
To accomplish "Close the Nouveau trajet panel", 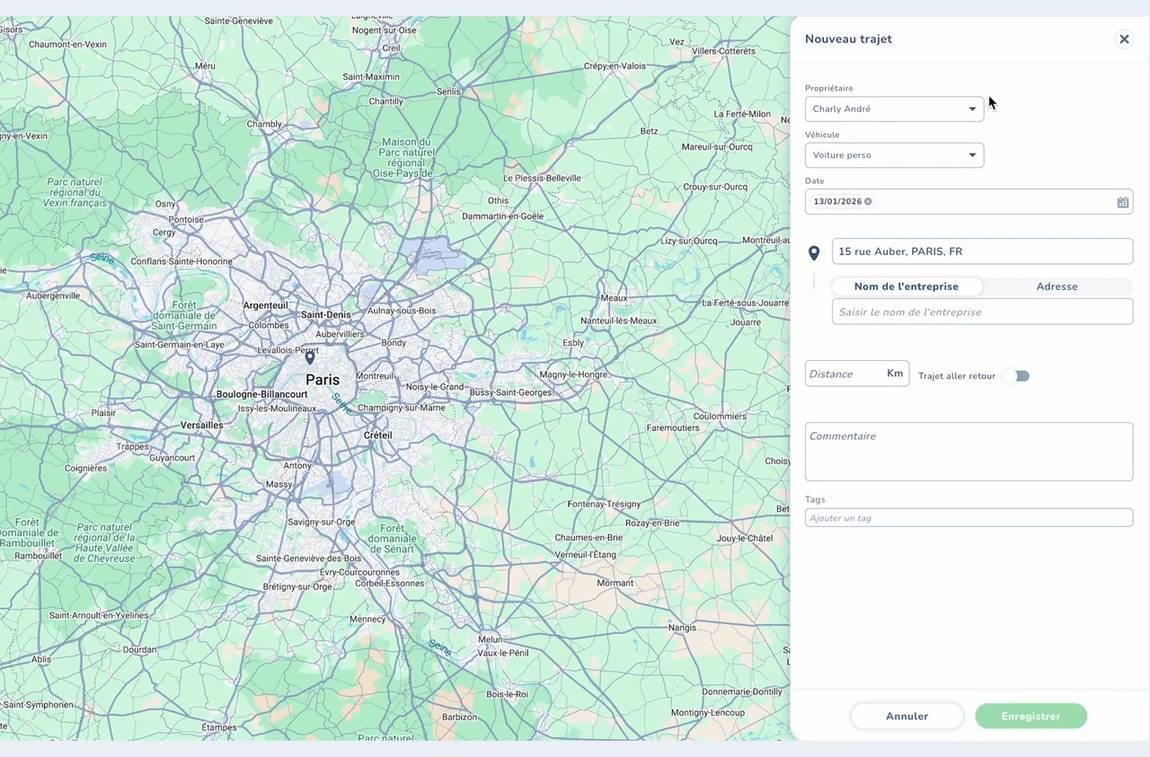I will [1124, 39].
